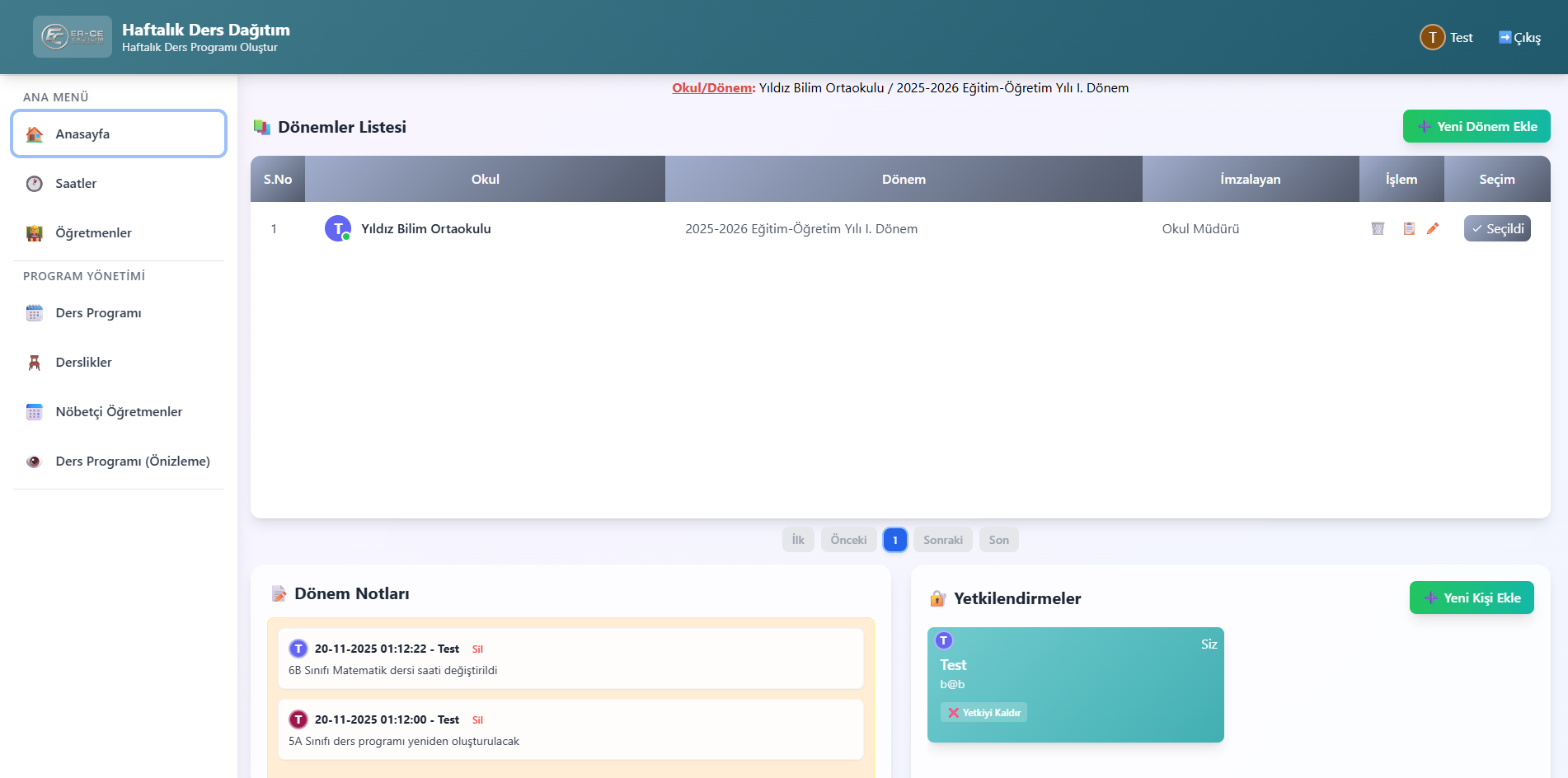The width and height of the screenshot is (1568, 778).
Task: Click the chair icon beside Derslikler
Action: point(35,363)
